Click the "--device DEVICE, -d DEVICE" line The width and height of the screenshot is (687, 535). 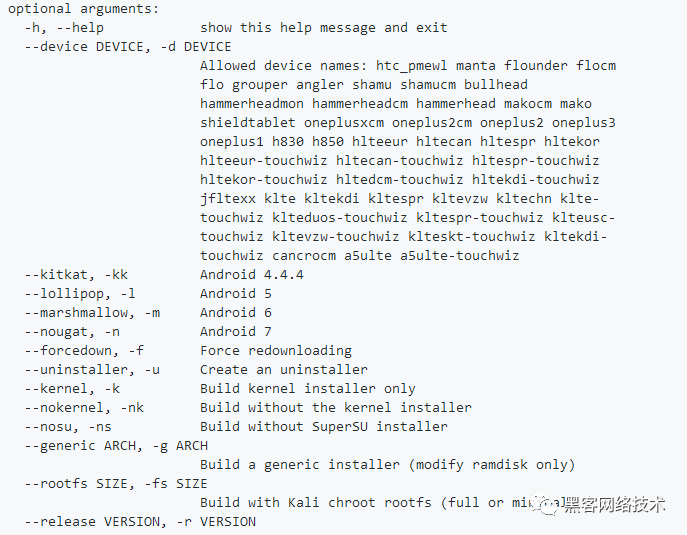(128, 46)
